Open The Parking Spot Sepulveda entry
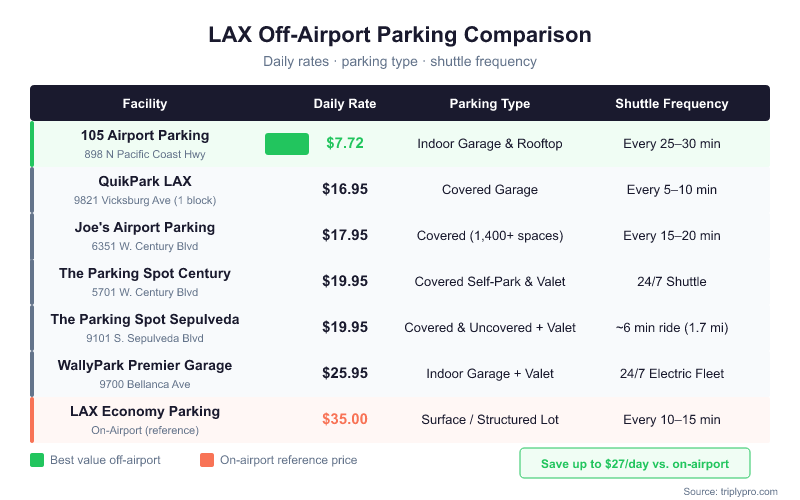 coord(145,320)
